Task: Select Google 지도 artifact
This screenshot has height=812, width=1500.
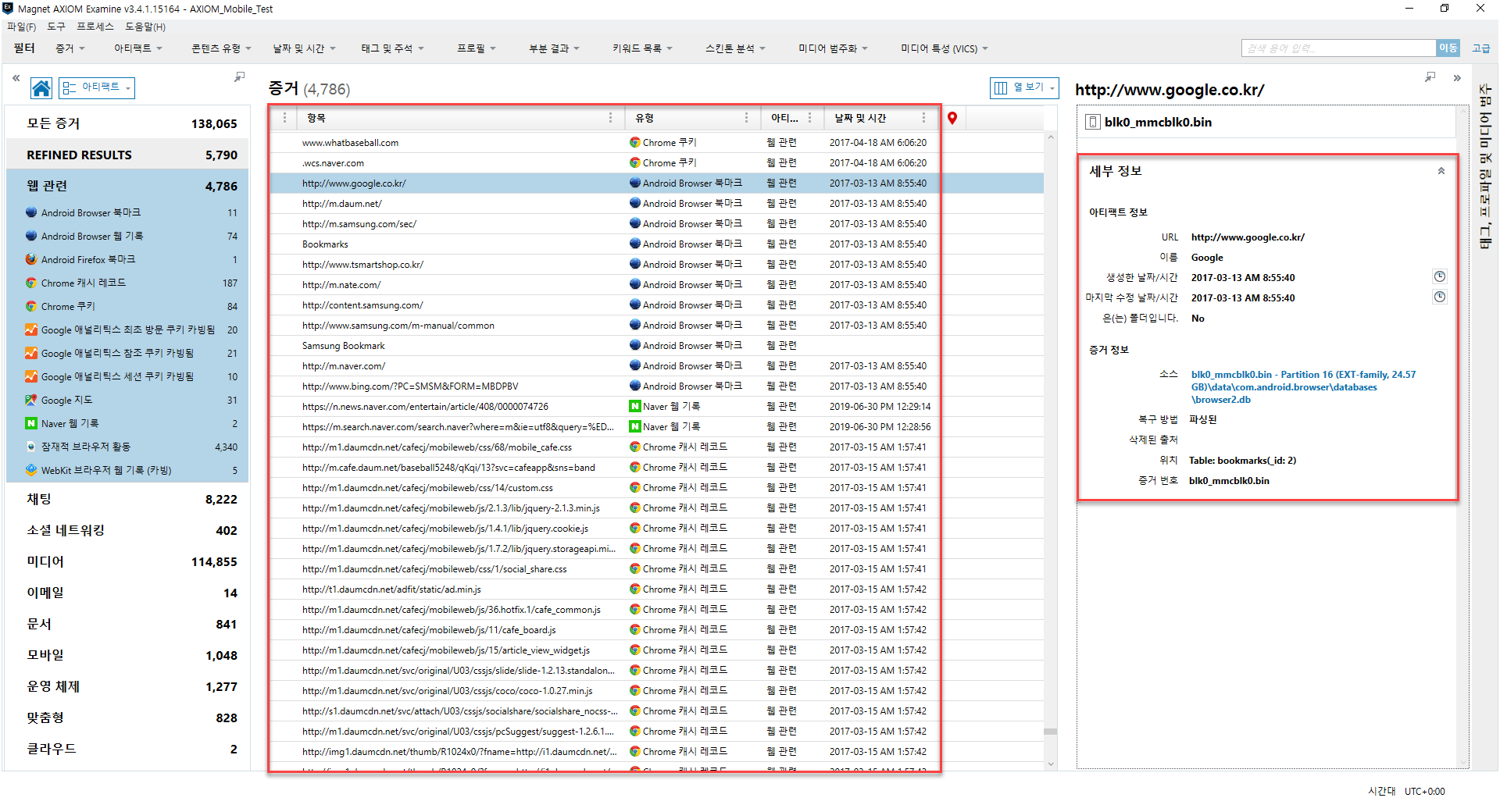Action: tap(127, 400)
